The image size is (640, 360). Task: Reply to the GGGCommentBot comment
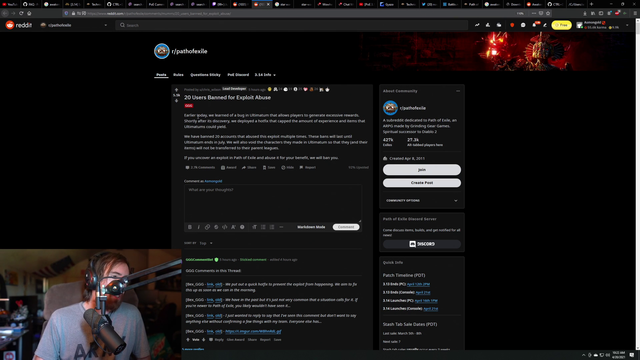pyautogui.click(x=216, y=340)
